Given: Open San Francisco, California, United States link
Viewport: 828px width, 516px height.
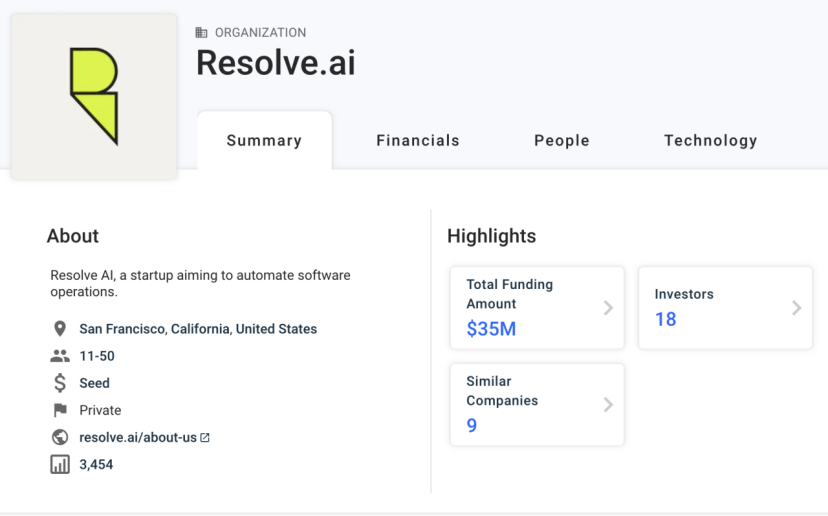Looking at the screenshot, I should 198,329.
